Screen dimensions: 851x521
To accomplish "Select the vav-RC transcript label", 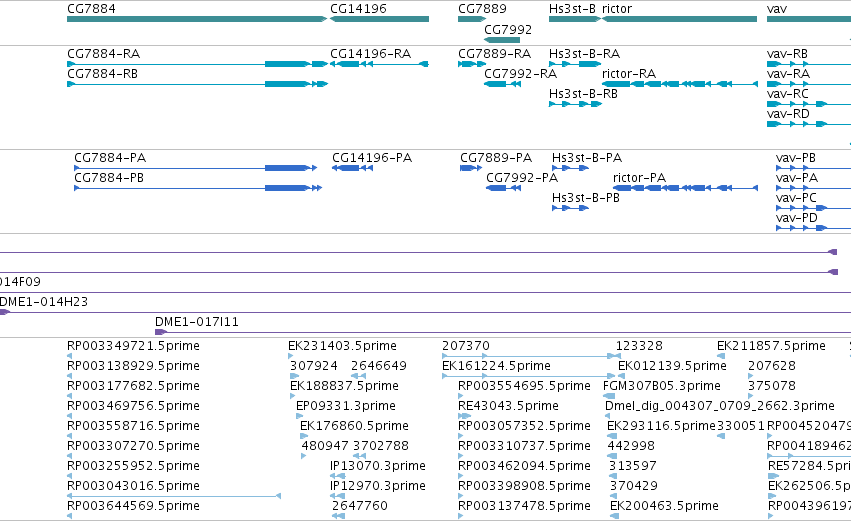I will (x=788, y=94).
